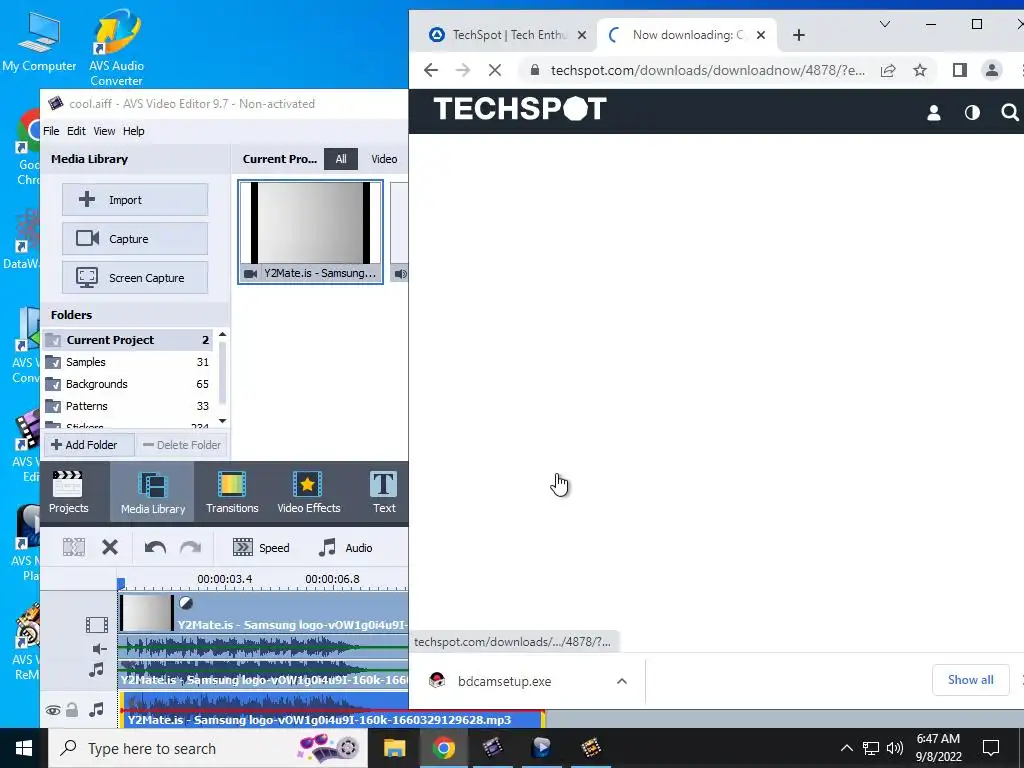Open the Help menu in AVS Video Editor
This screenshot has width=1024, height=768.
point(133,131)
